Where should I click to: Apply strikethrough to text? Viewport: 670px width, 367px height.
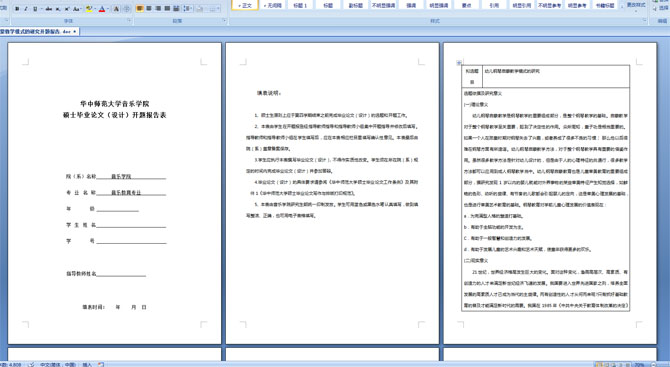(49, 9)
